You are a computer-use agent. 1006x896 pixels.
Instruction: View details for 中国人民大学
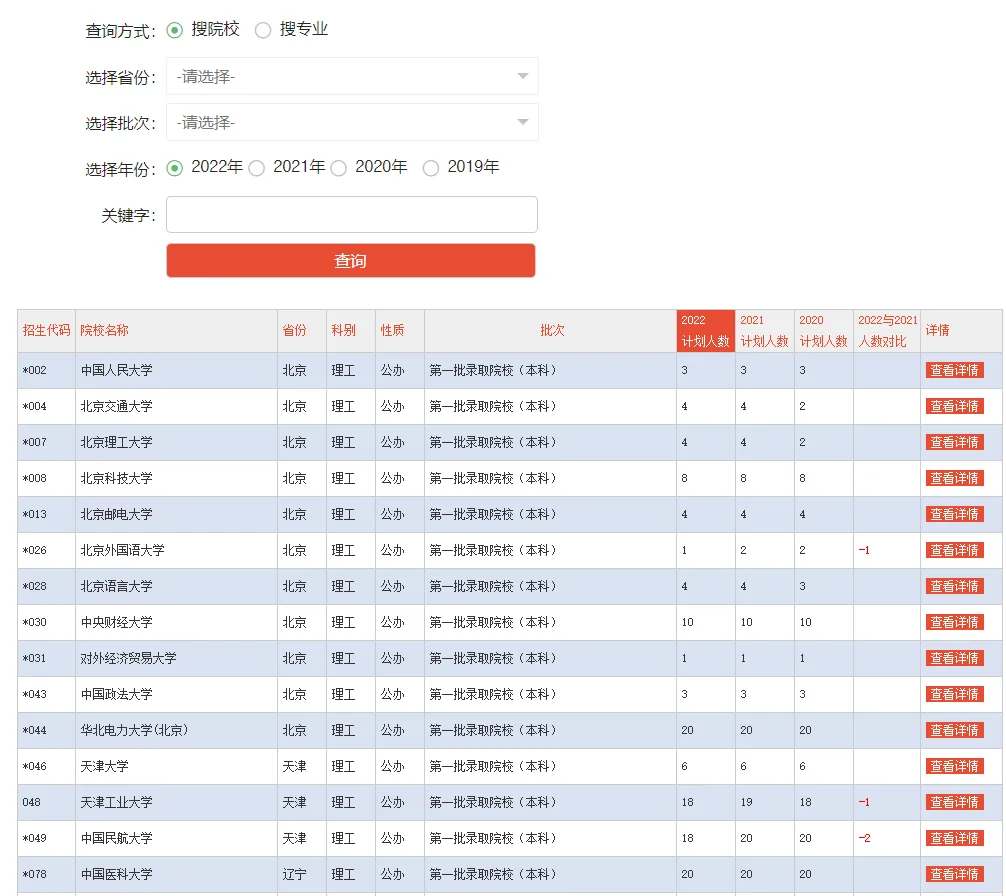pyautogui.click(x=955, y=370)
